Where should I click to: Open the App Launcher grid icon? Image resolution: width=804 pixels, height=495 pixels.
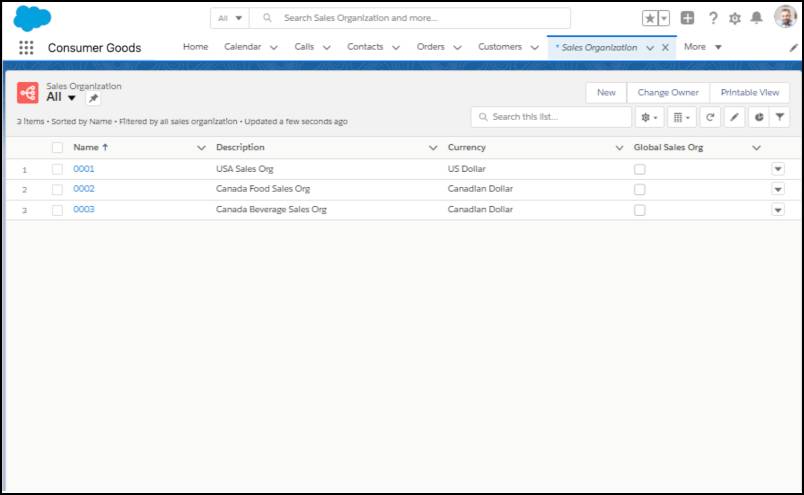(x=26, y=48)
